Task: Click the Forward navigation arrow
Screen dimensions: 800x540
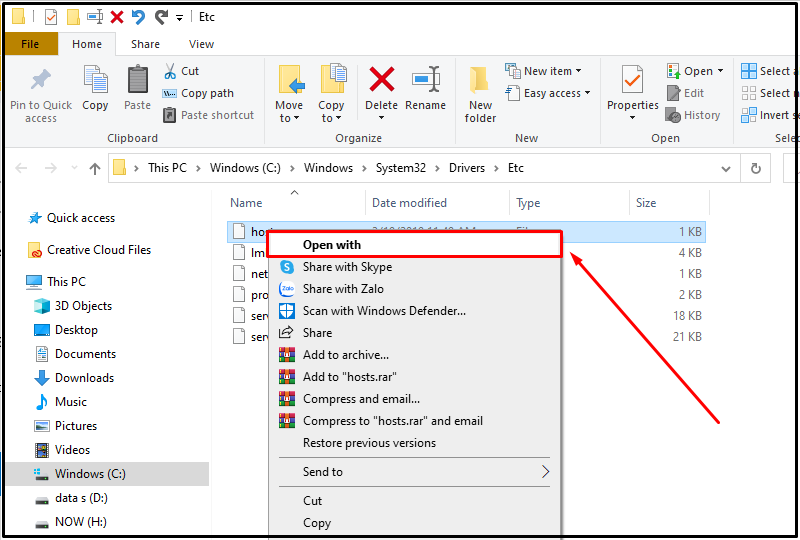Action: tap(51, 168)
